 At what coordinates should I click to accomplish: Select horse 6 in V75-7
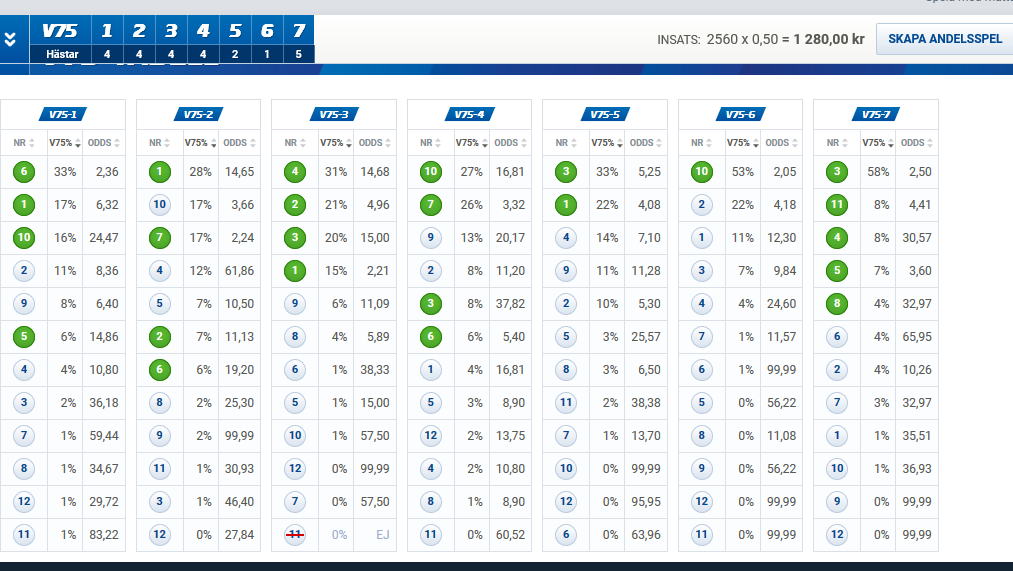click(837, 337)
